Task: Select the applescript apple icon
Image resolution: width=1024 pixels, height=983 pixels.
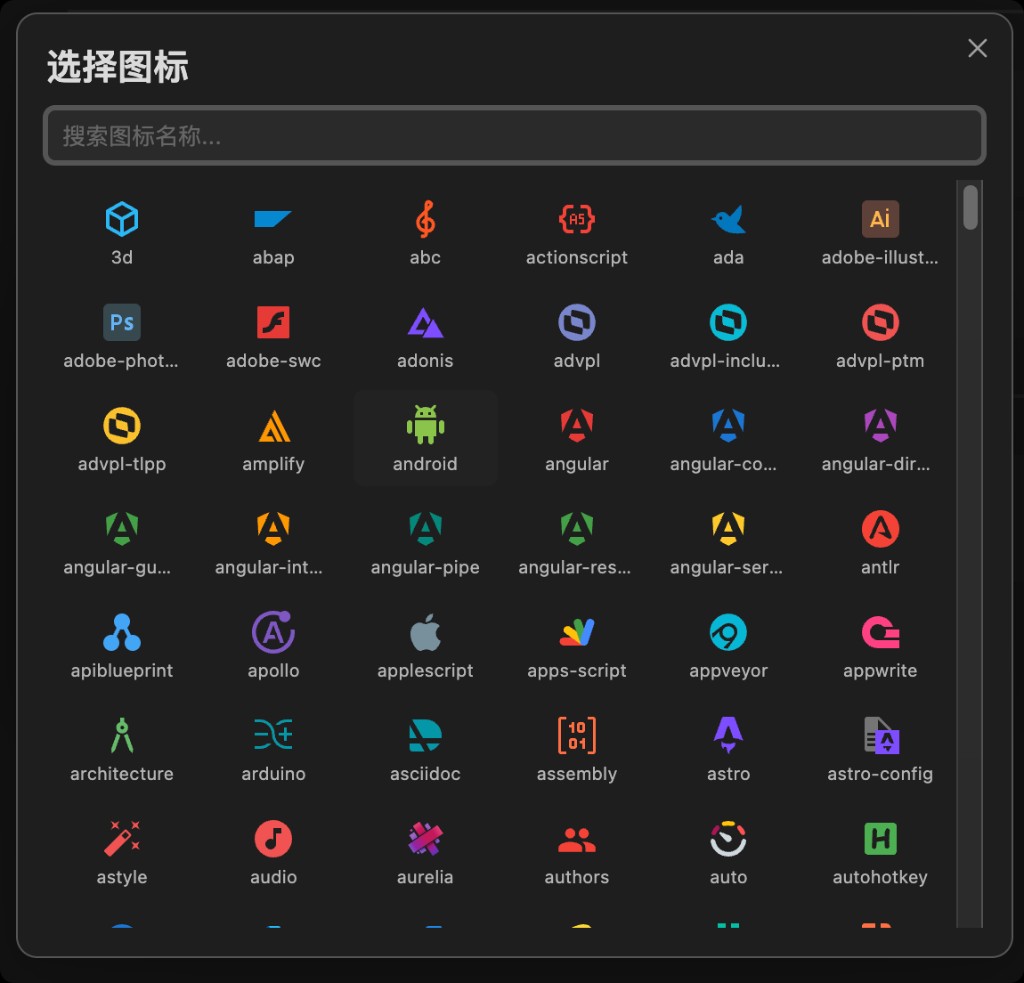Action: pos(425,632)
